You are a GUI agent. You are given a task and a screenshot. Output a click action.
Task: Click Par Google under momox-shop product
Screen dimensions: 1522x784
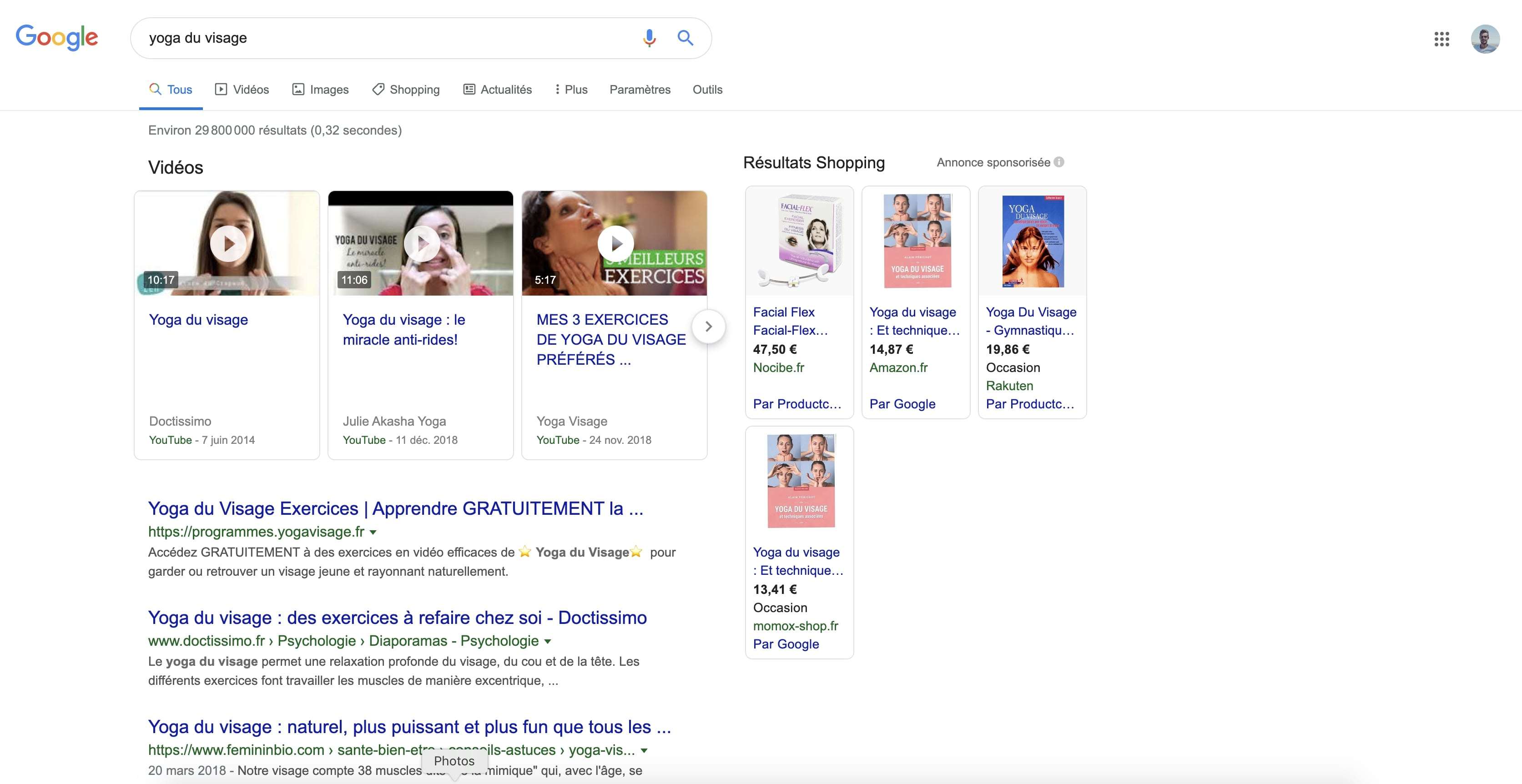tap(786, 644)
